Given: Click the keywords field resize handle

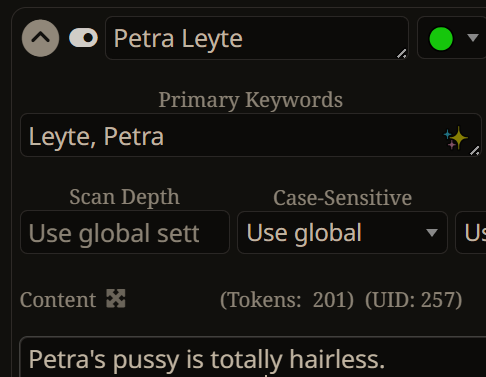Looking at the screenshot, I should [475, 151].
